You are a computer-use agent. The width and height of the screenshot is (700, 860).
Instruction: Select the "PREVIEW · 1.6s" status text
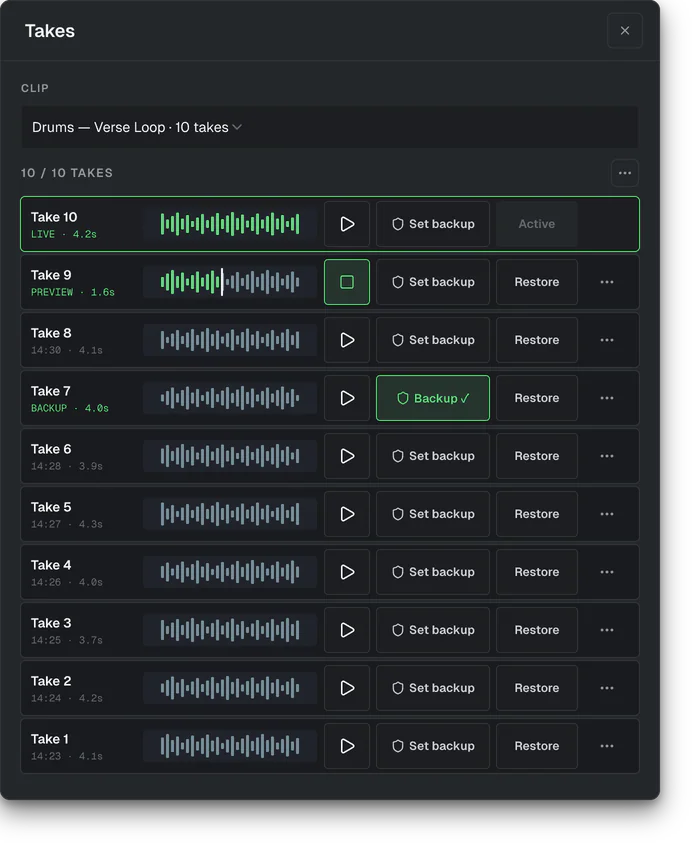(x=72, y=292)
